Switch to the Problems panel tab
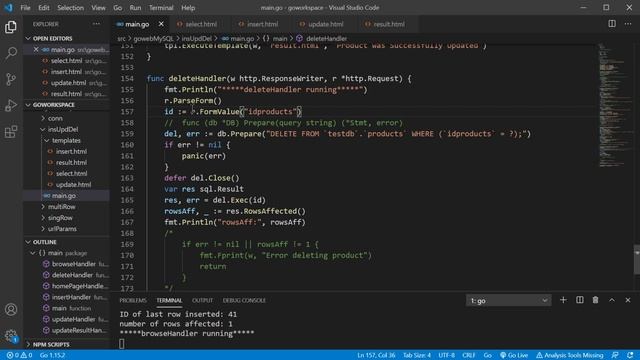640x360 pixels. tap(133, 300)
